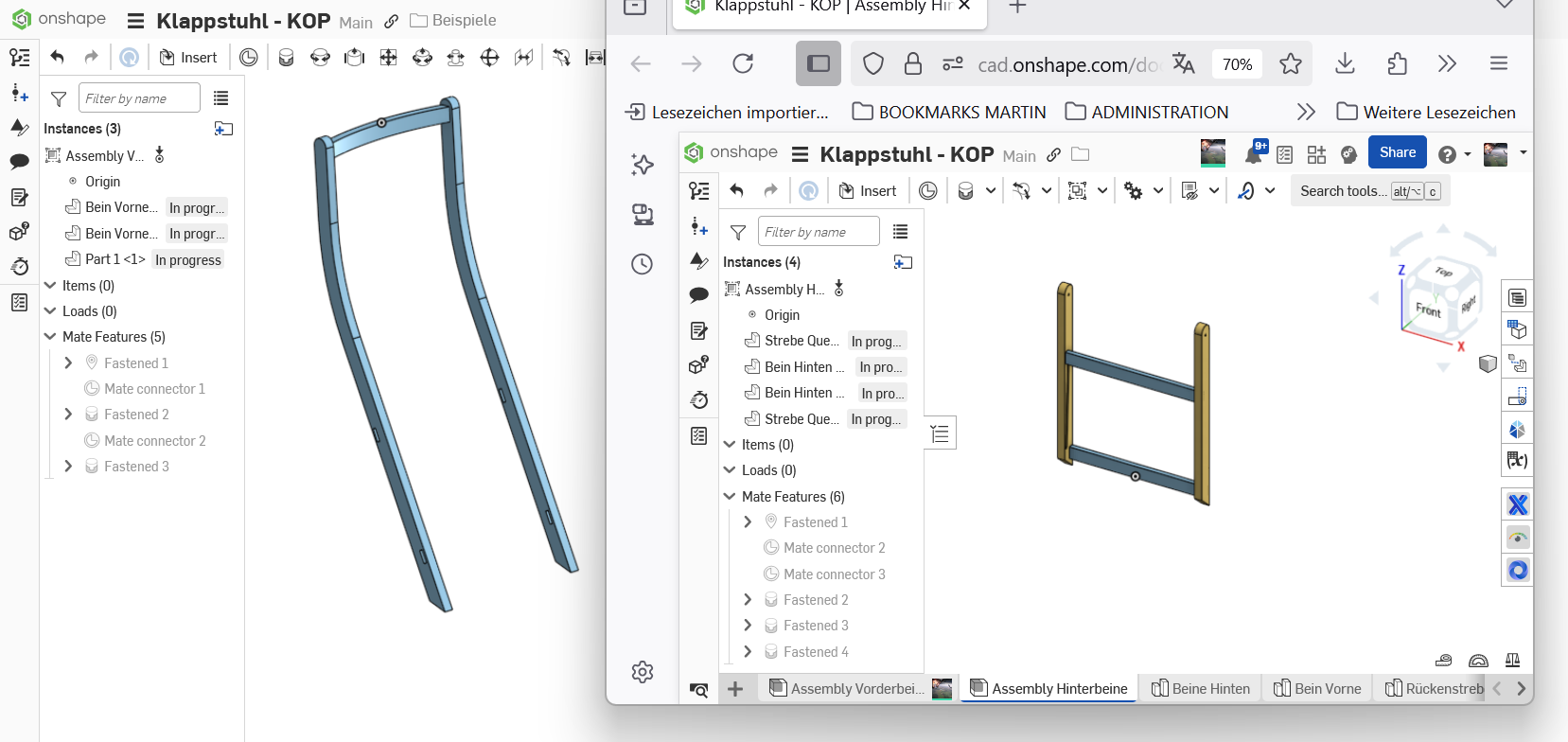This screenshot has width=1568, height=742.
Task: Collapse Loads (0) in the front window
Action: click(730, 470)
